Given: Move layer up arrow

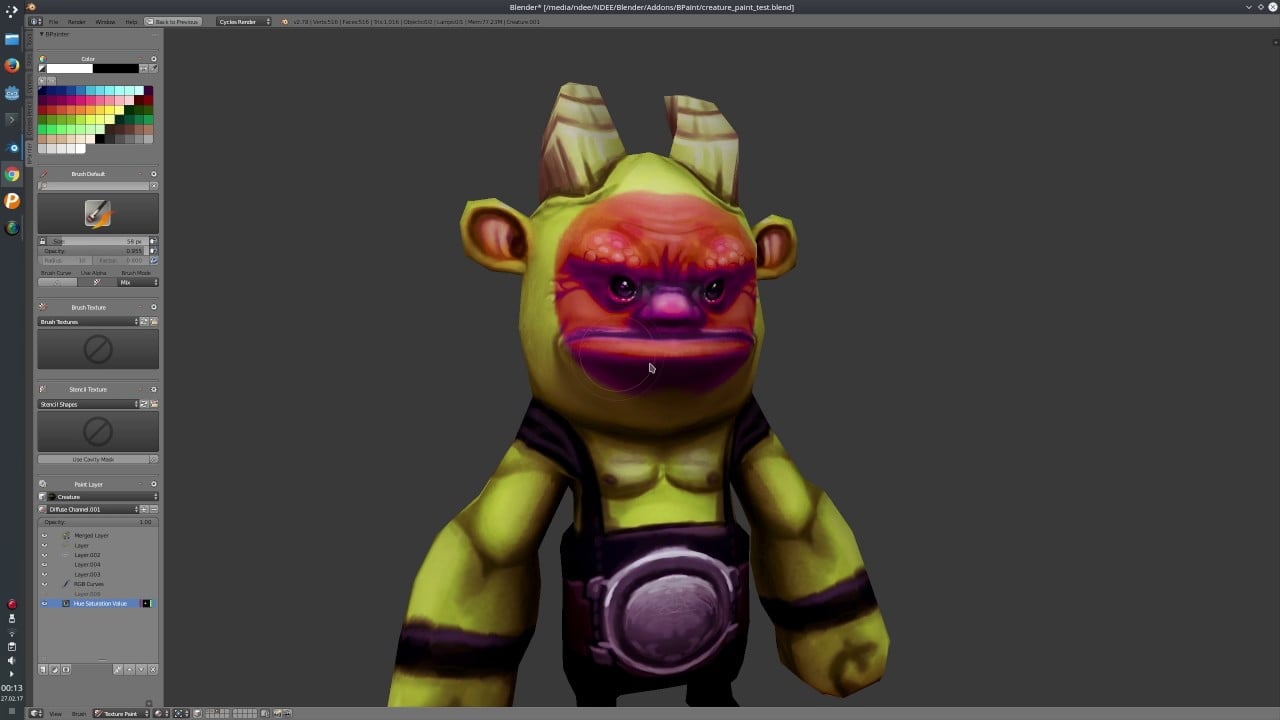Looking at the screenshot, I should [130, 669].
